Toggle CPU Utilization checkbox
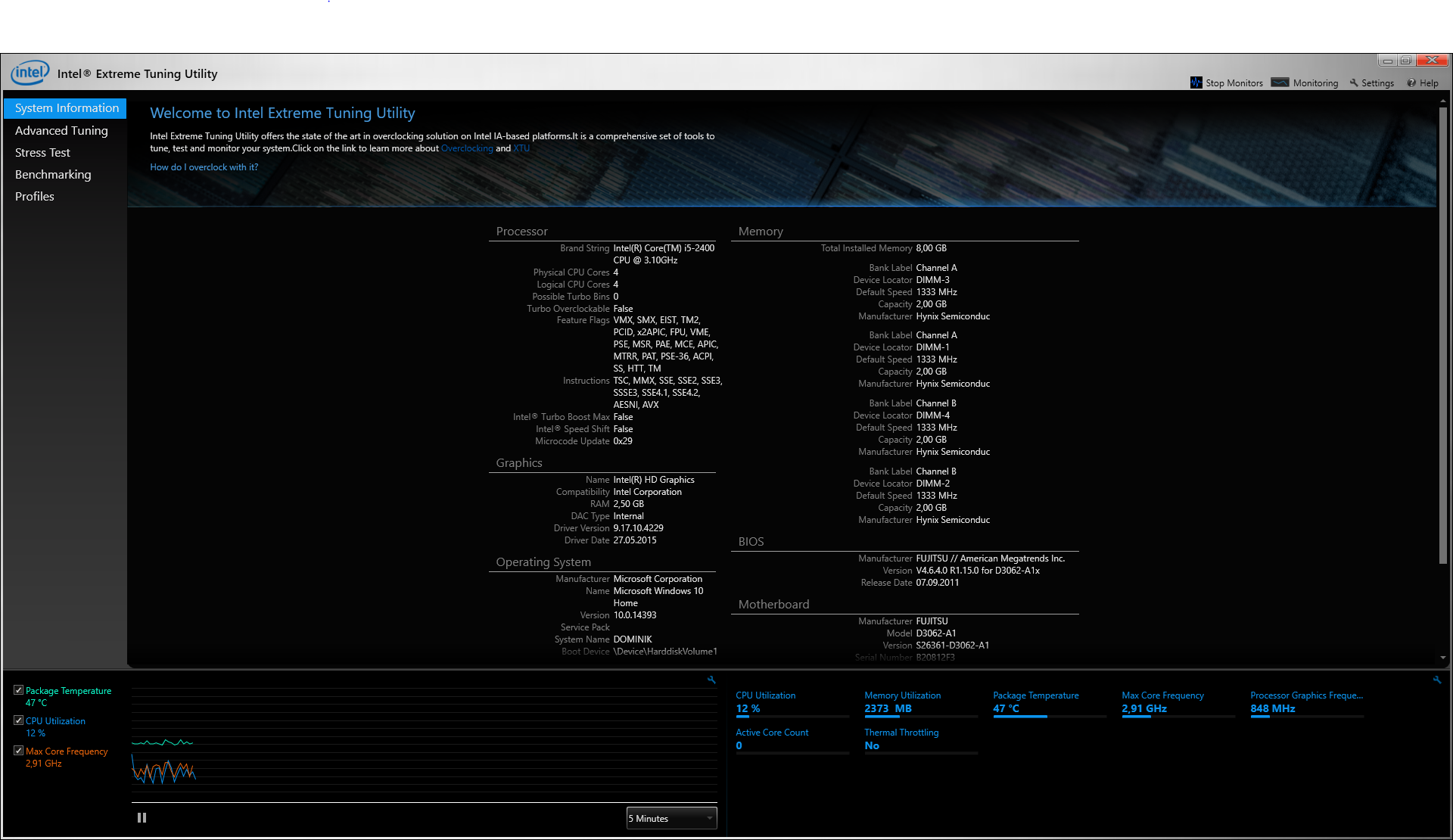Viewport: 1453px width, 840px height. (18, 720)
